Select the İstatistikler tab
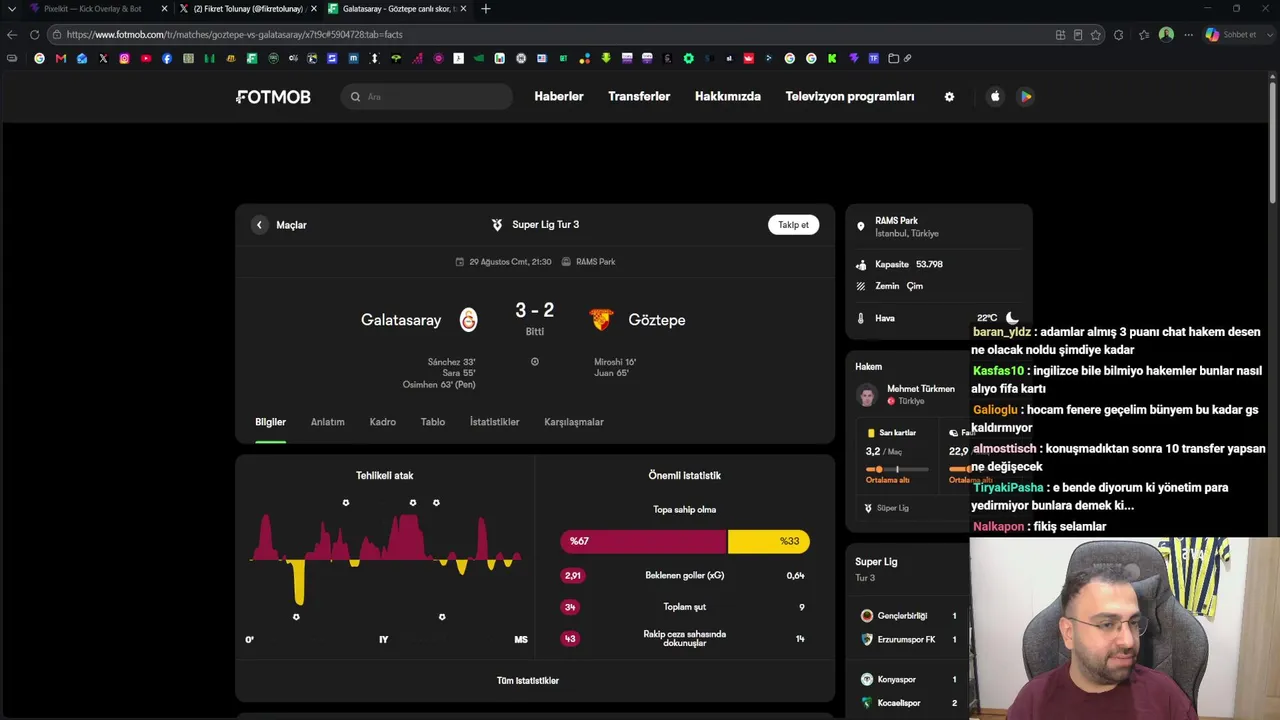 494,422
